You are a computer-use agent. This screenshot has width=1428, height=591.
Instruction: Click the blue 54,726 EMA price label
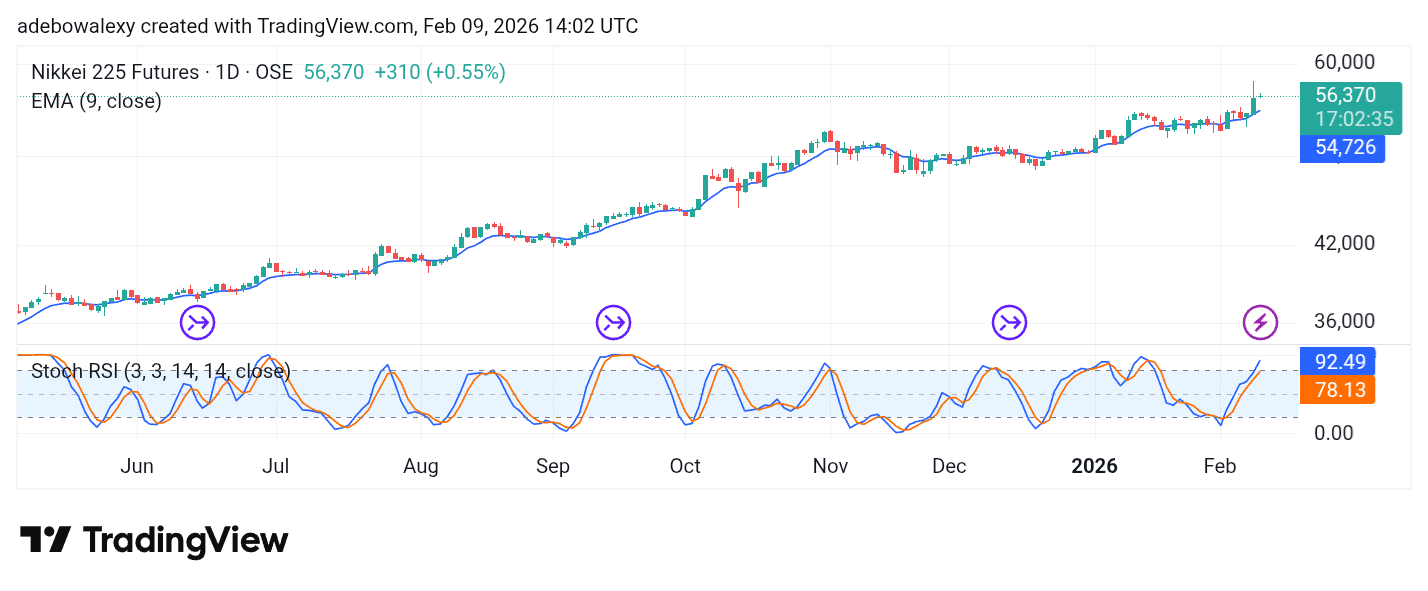click(x=1343, y=148)
